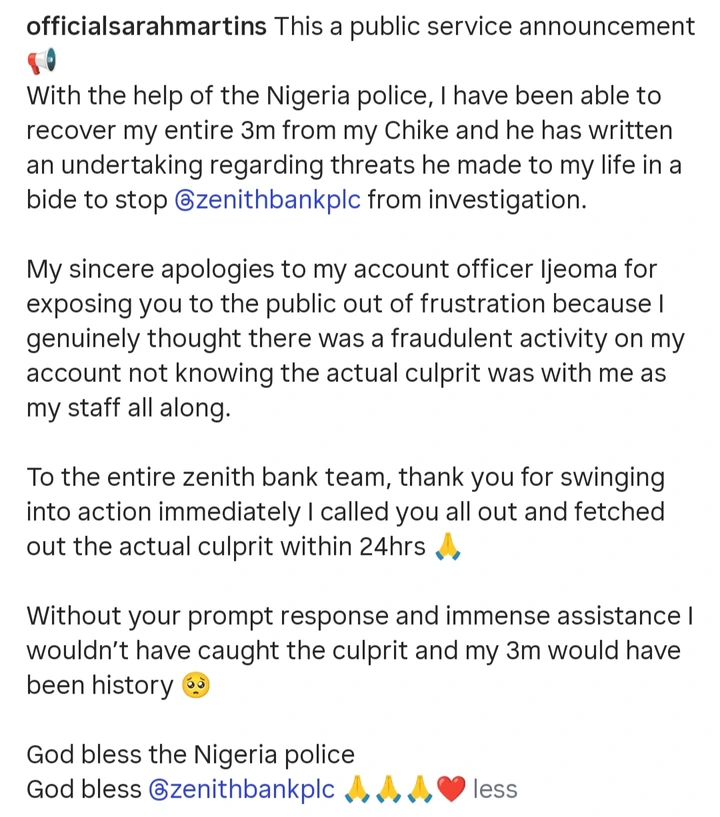Click the text 'This a public service announcement'
Viewport: 720px width, 817px height.
coord(484,27)
